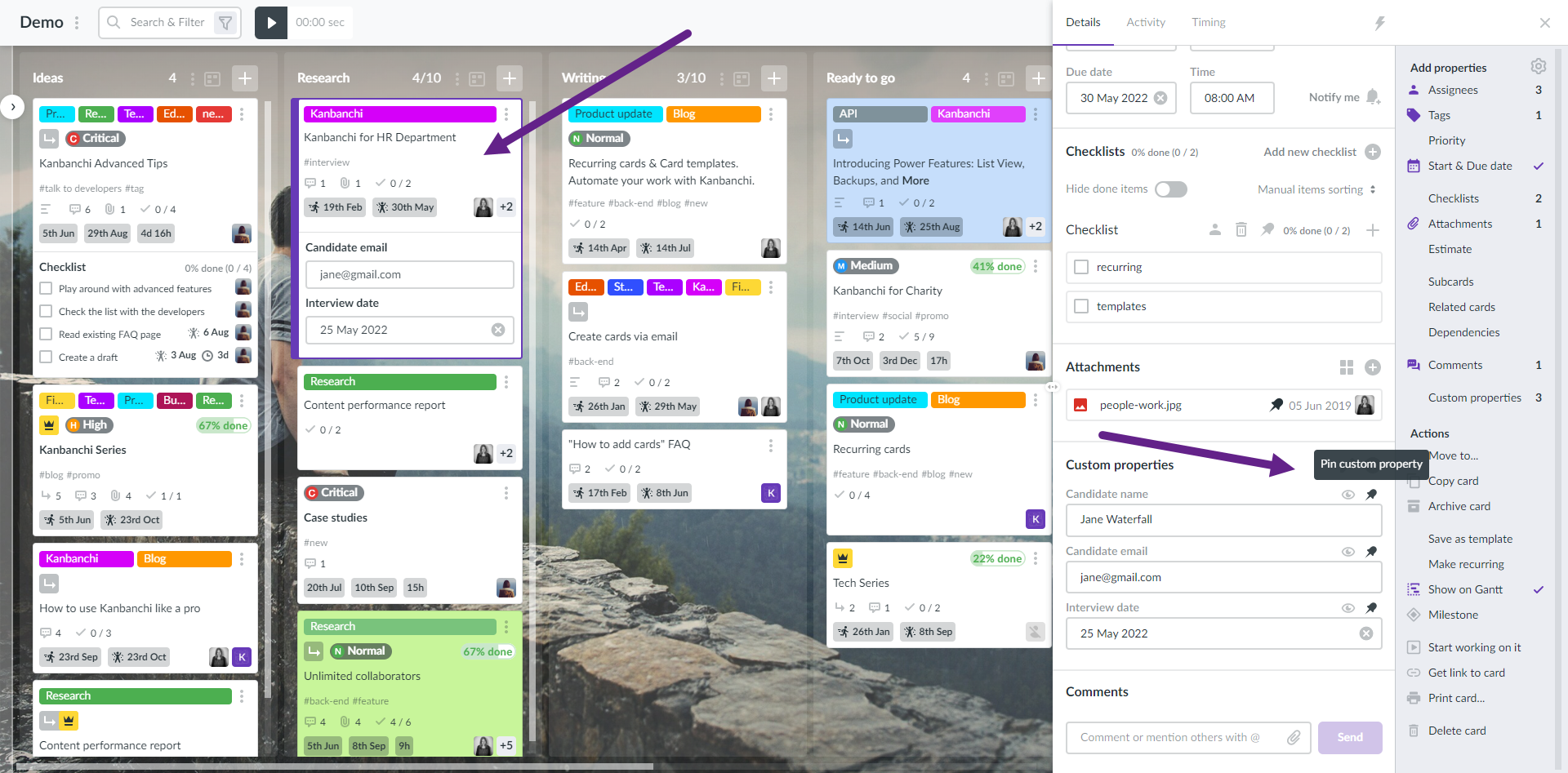Viewport: 1568px width, 773px height.
Task: Assign a user to the Checklist
Action: pos(1215,230)
